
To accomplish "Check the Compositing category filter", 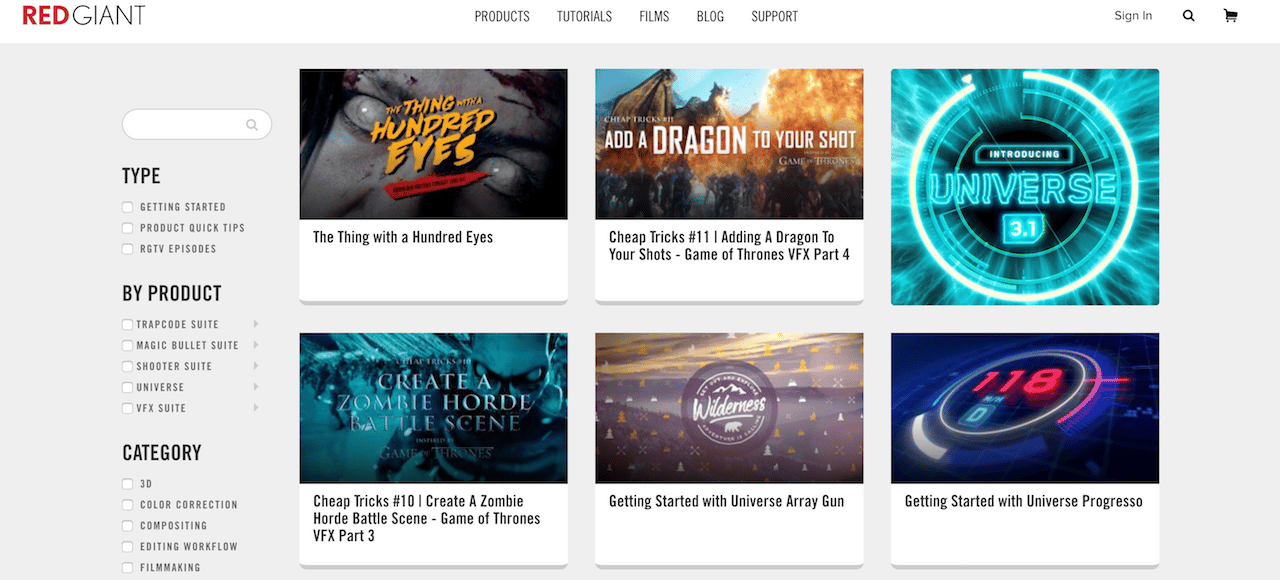I will pyautogui.click(x=128, y=526).
